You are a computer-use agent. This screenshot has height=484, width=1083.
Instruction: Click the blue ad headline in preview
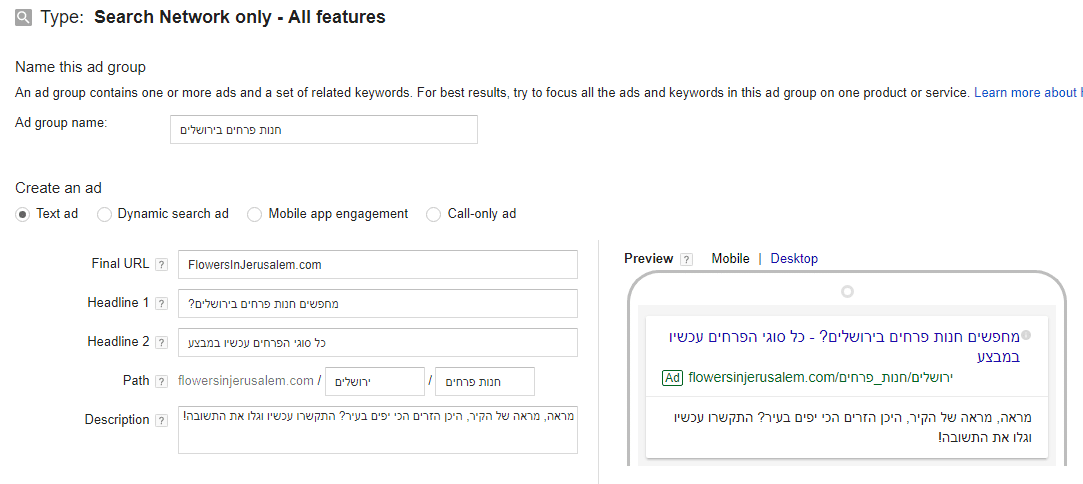(x=844, y=347)
